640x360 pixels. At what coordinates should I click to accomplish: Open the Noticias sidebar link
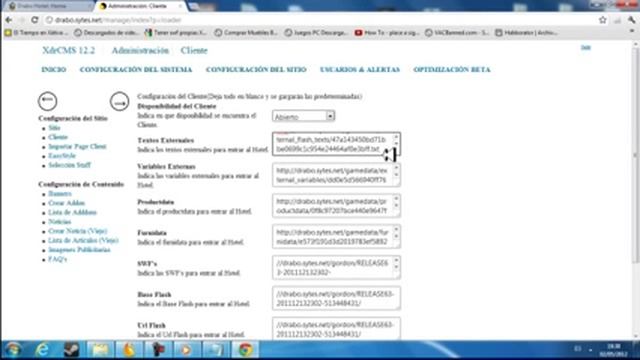point(60,222)
